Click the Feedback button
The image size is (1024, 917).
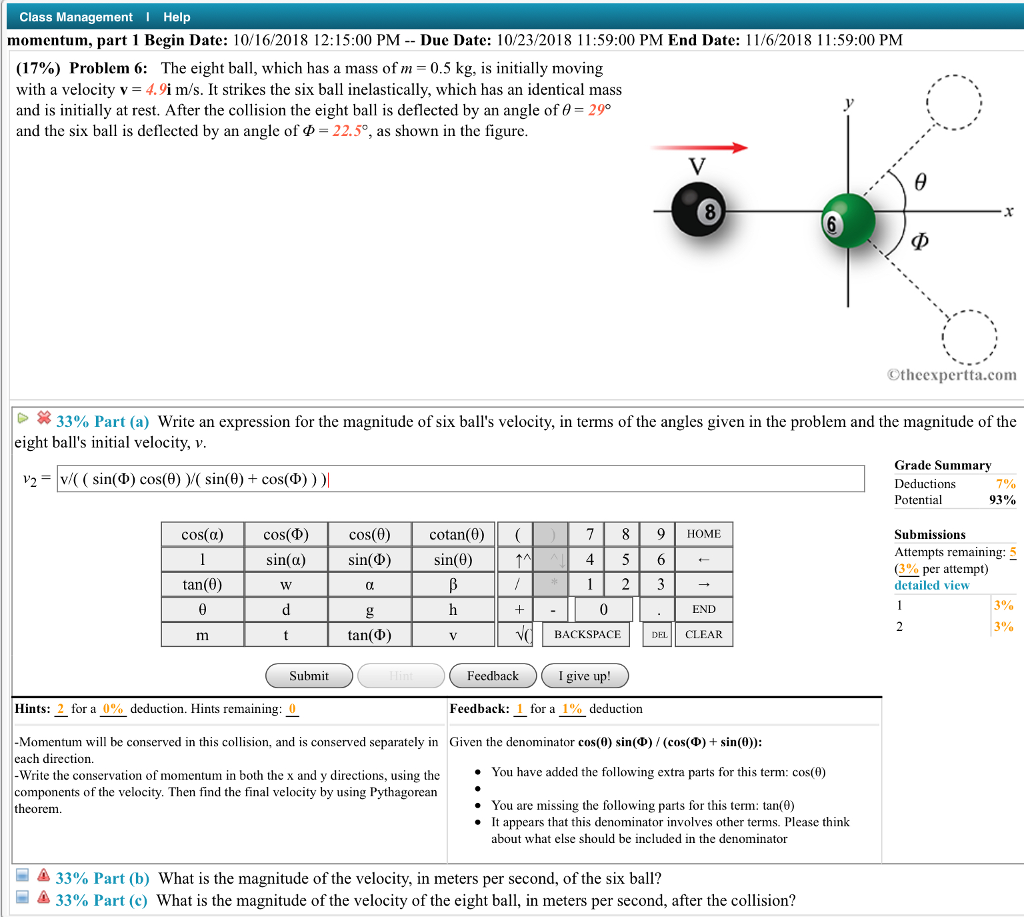coord(492,675)
